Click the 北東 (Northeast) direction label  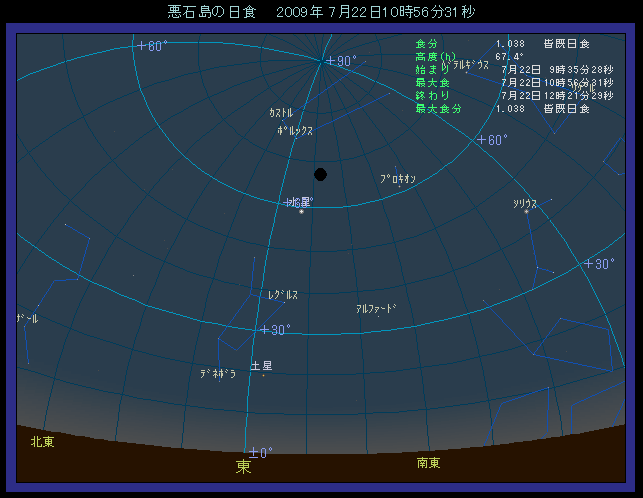pos(42,441)
